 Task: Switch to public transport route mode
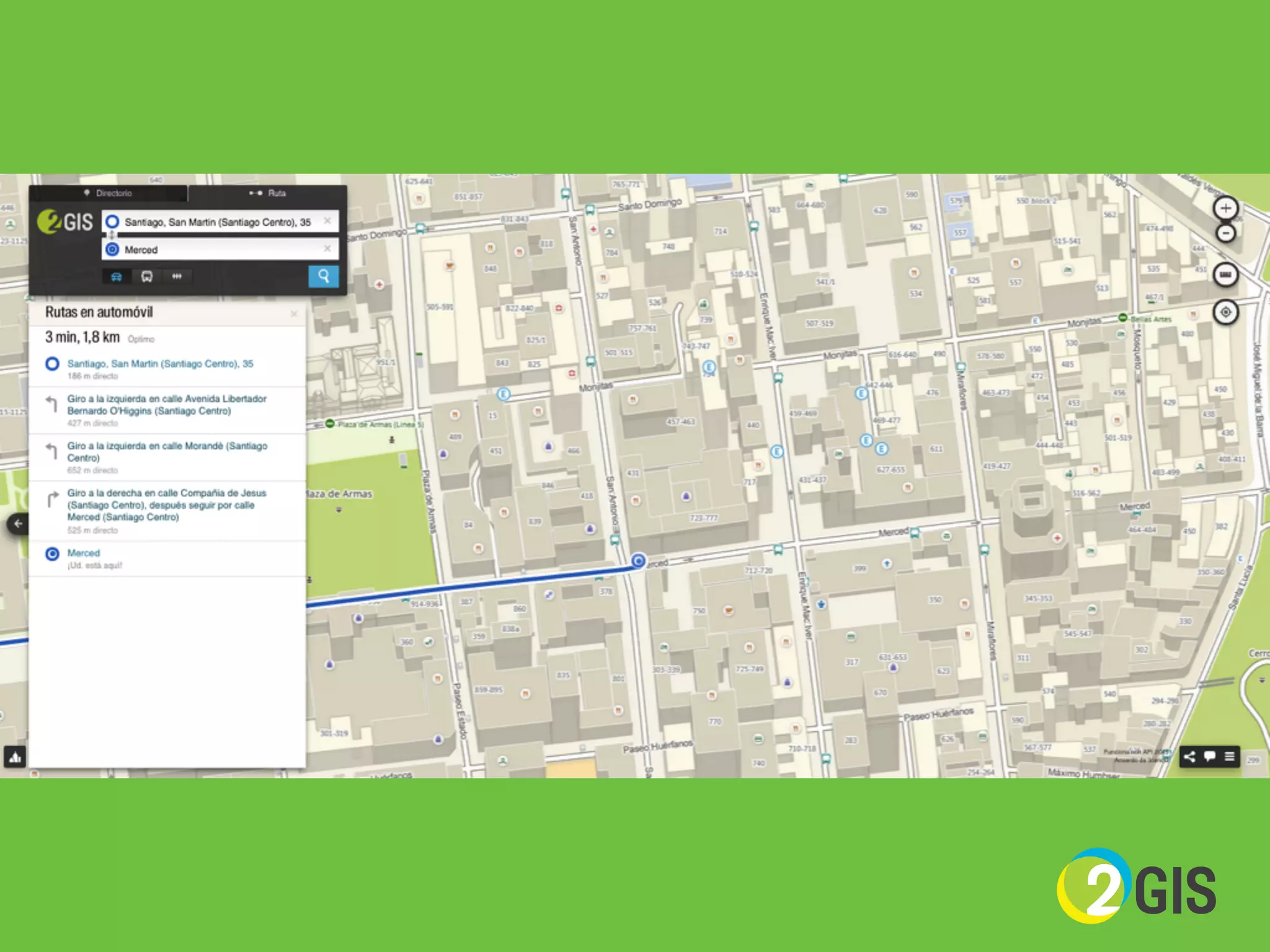point(147,276)
